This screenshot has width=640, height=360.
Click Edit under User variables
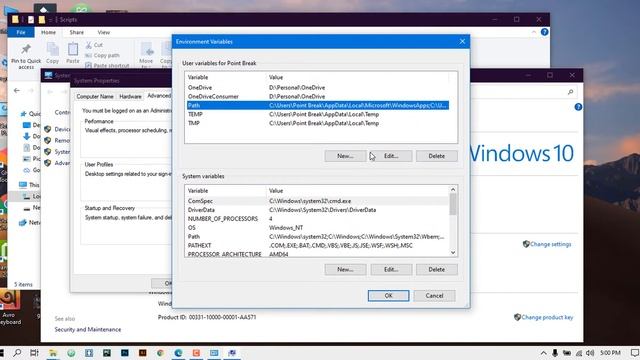(x=391, y=156)
